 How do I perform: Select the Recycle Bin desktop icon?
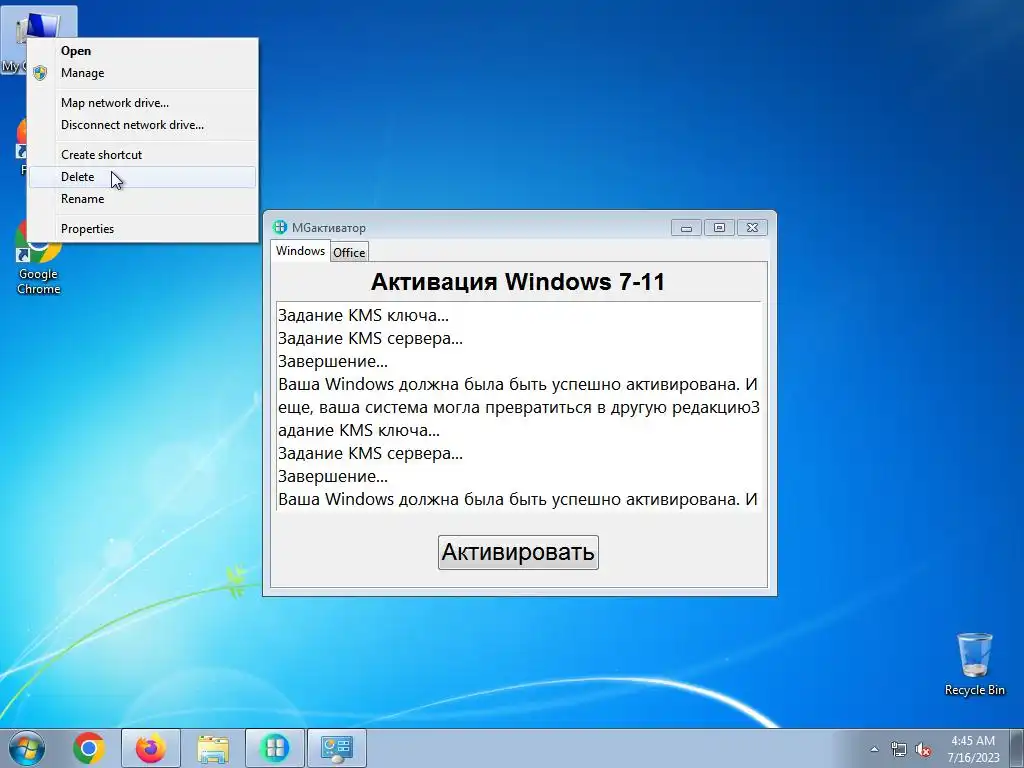click(974, 664)
